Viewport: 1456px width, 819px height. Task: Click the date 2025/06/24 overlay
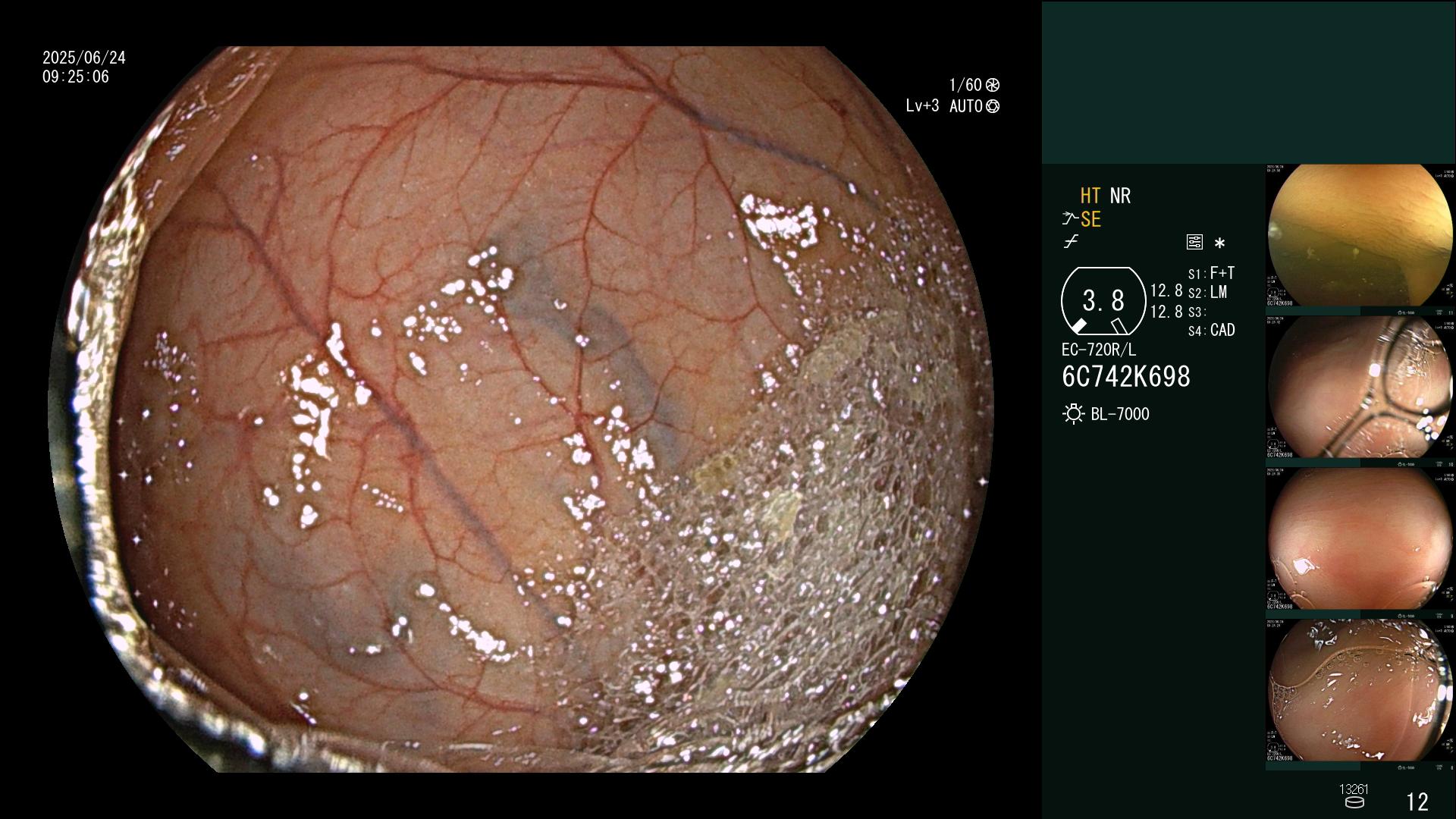point(84,58)
